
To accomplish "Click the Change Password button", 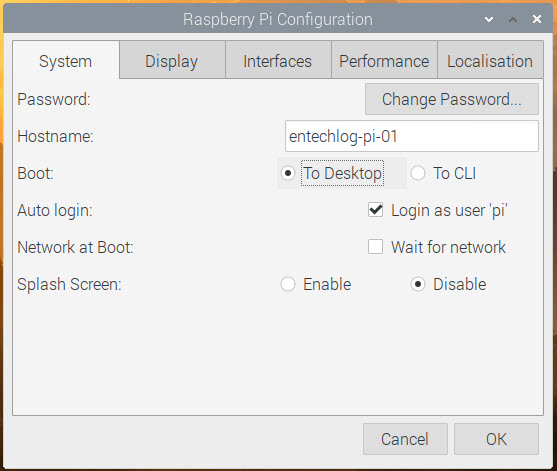I will click(x=451, y=99).
